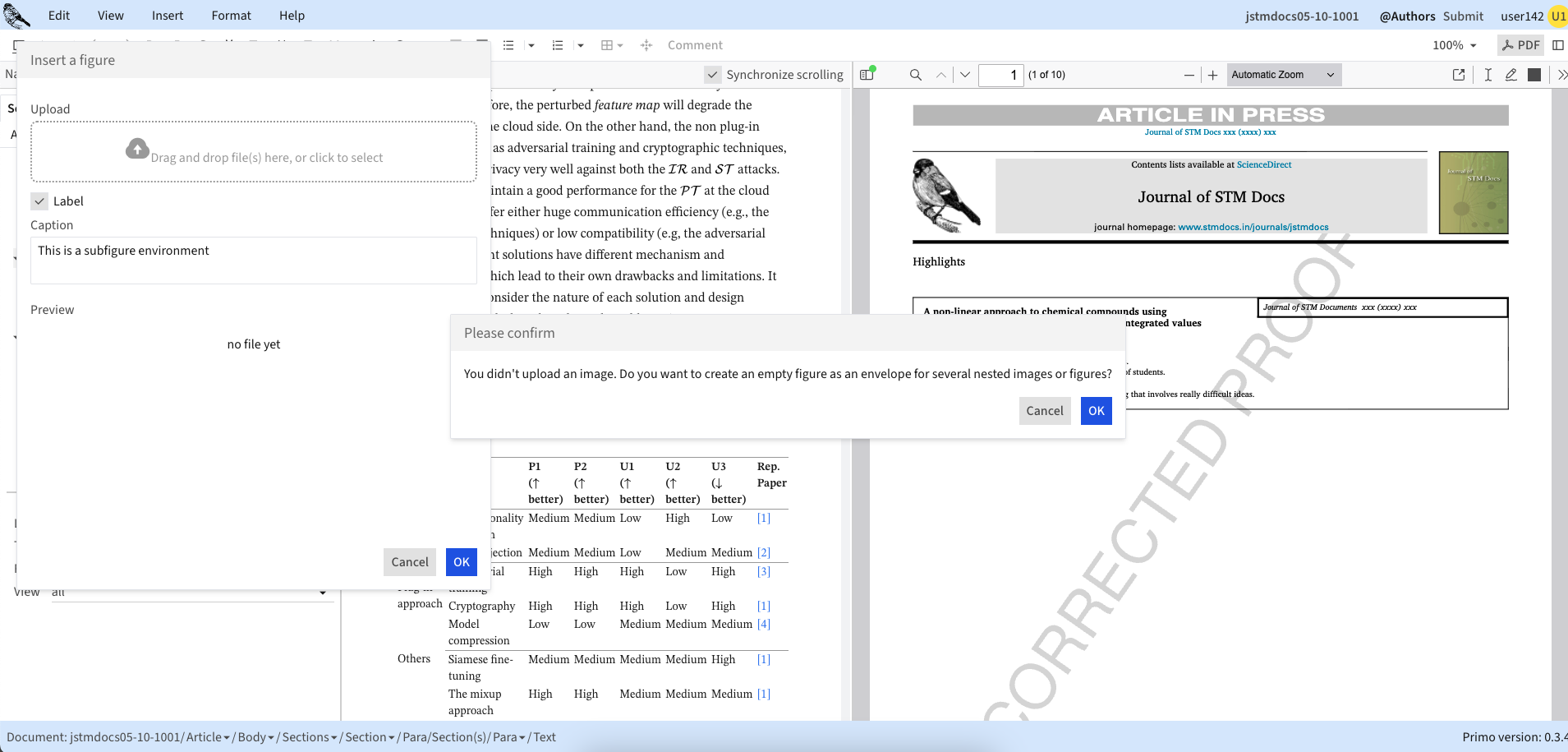Go to the next PDF page
The width and height of the screenshot is (1568, 752).
(965, 75)
